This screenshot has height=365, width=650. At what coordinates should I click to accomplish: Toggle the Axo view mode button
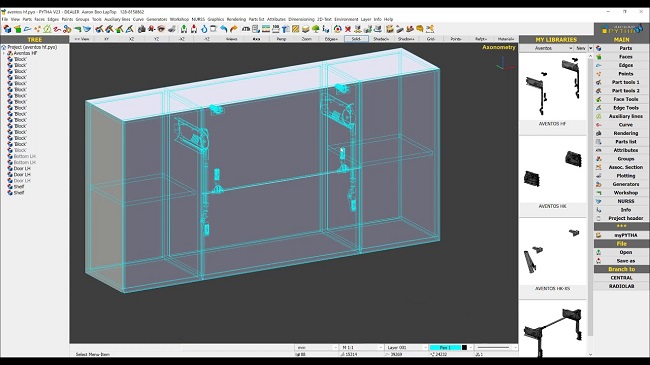tap(256, 39)
